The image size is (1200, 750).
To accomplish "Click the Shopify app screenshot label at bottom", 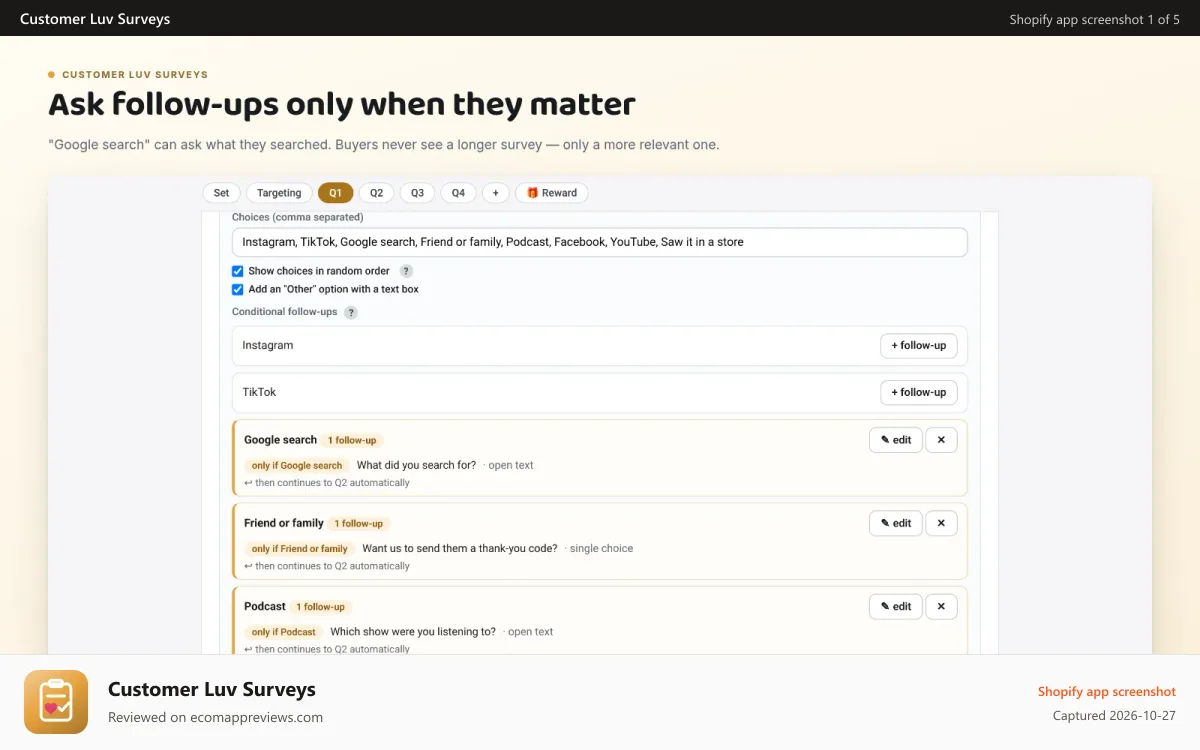I will point(1107,692).
